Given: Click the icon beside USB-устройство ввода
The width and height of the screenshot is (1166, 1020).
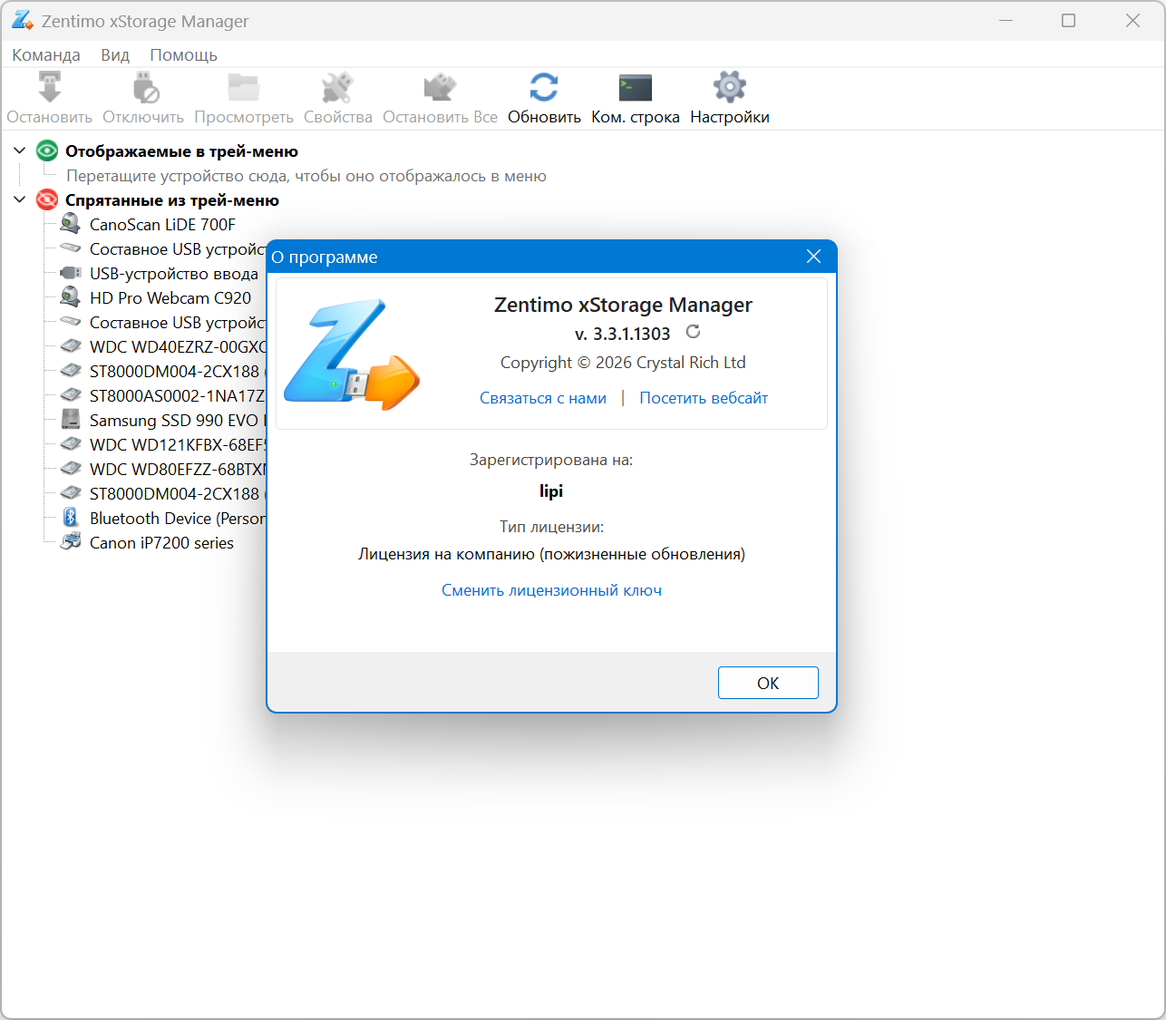Looking at the screenshot, I should coord(71,273).
